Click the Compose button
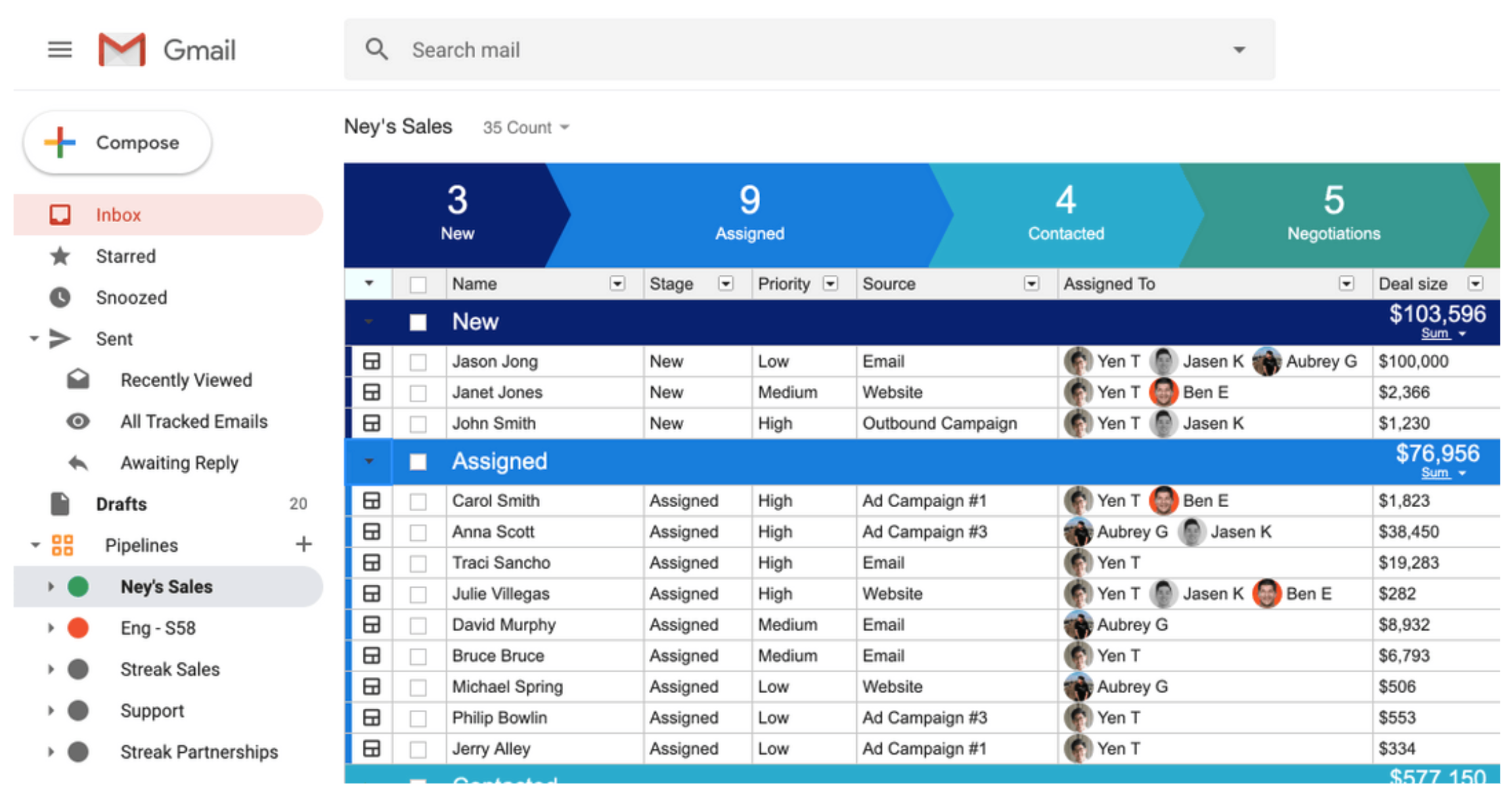Screen dimensions: 1512x792 coord(118,143)
